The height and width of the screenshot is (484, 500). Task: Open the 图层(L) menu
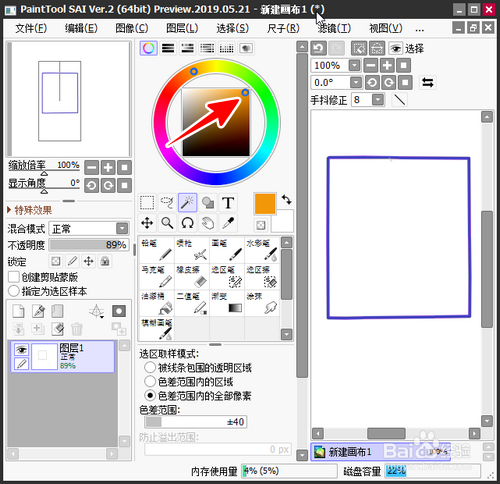click(x=182, y=28)
